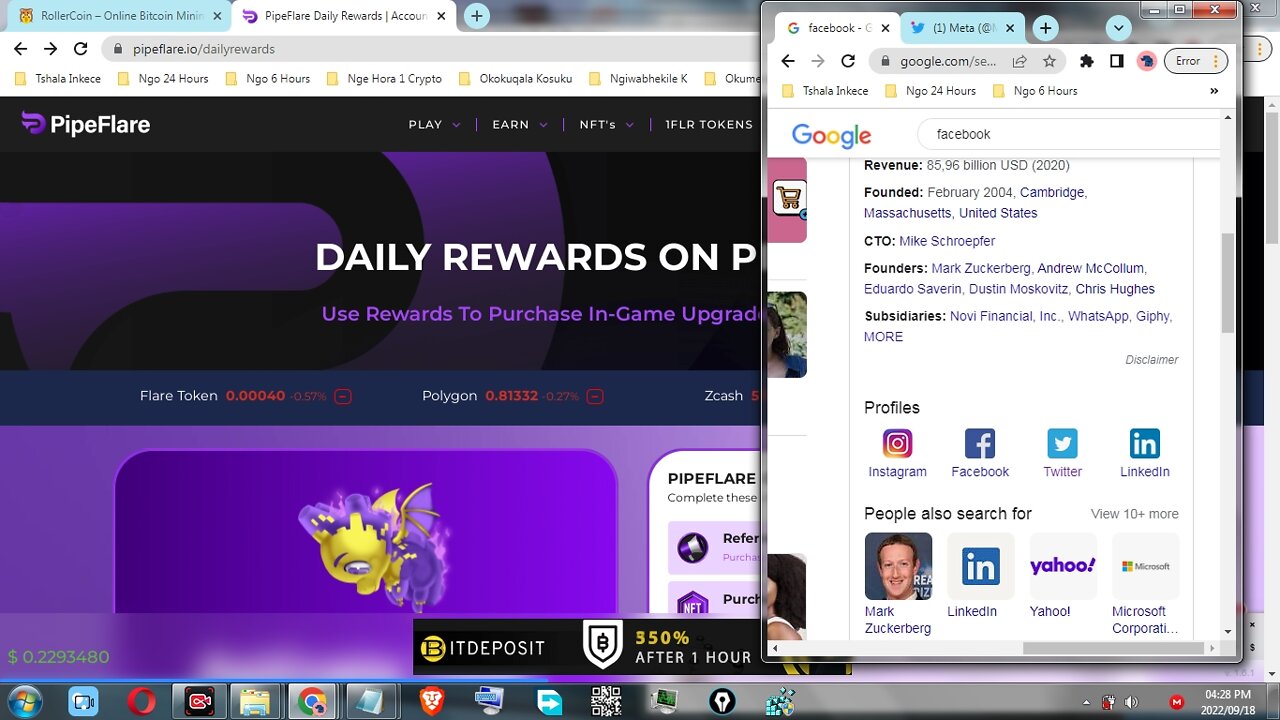Switch to the Meta Twitter tab

tap(961, 28)
